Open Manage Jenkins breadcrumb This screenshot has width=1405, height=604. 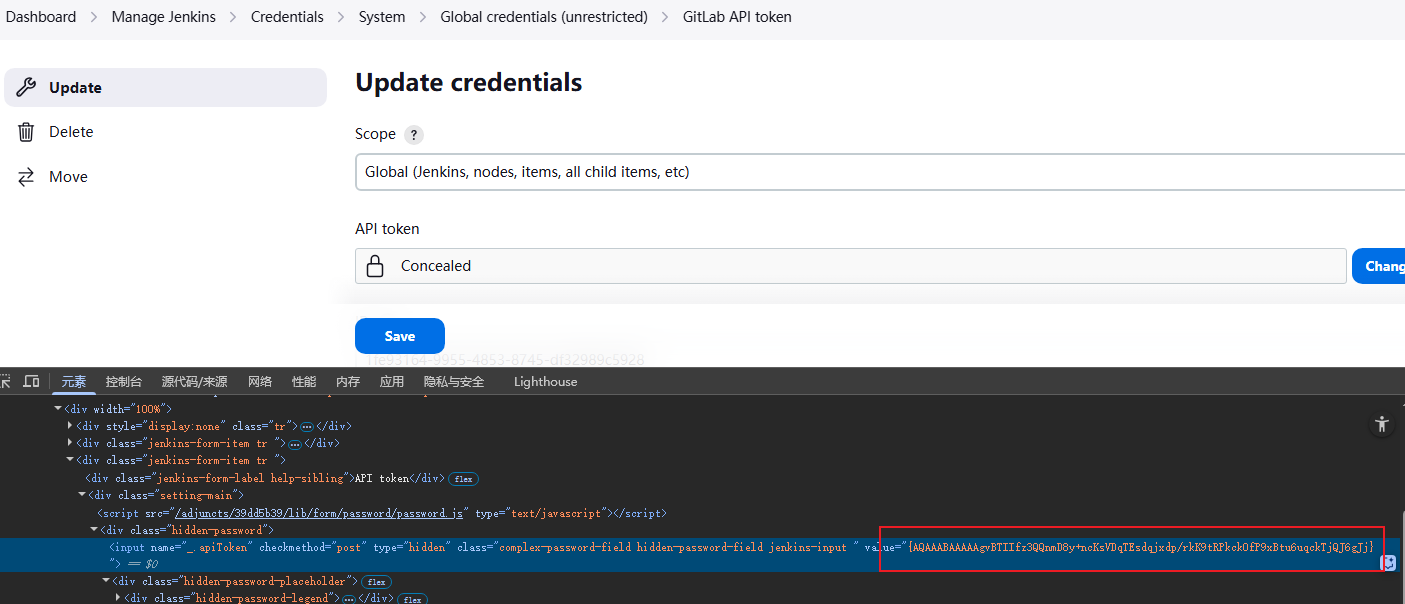click(x=164, y=17)
